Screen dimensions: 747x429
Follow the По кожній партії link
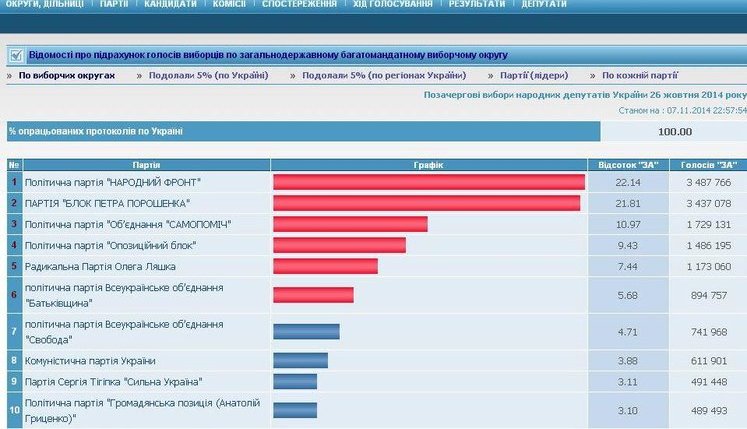pos(640,75)
